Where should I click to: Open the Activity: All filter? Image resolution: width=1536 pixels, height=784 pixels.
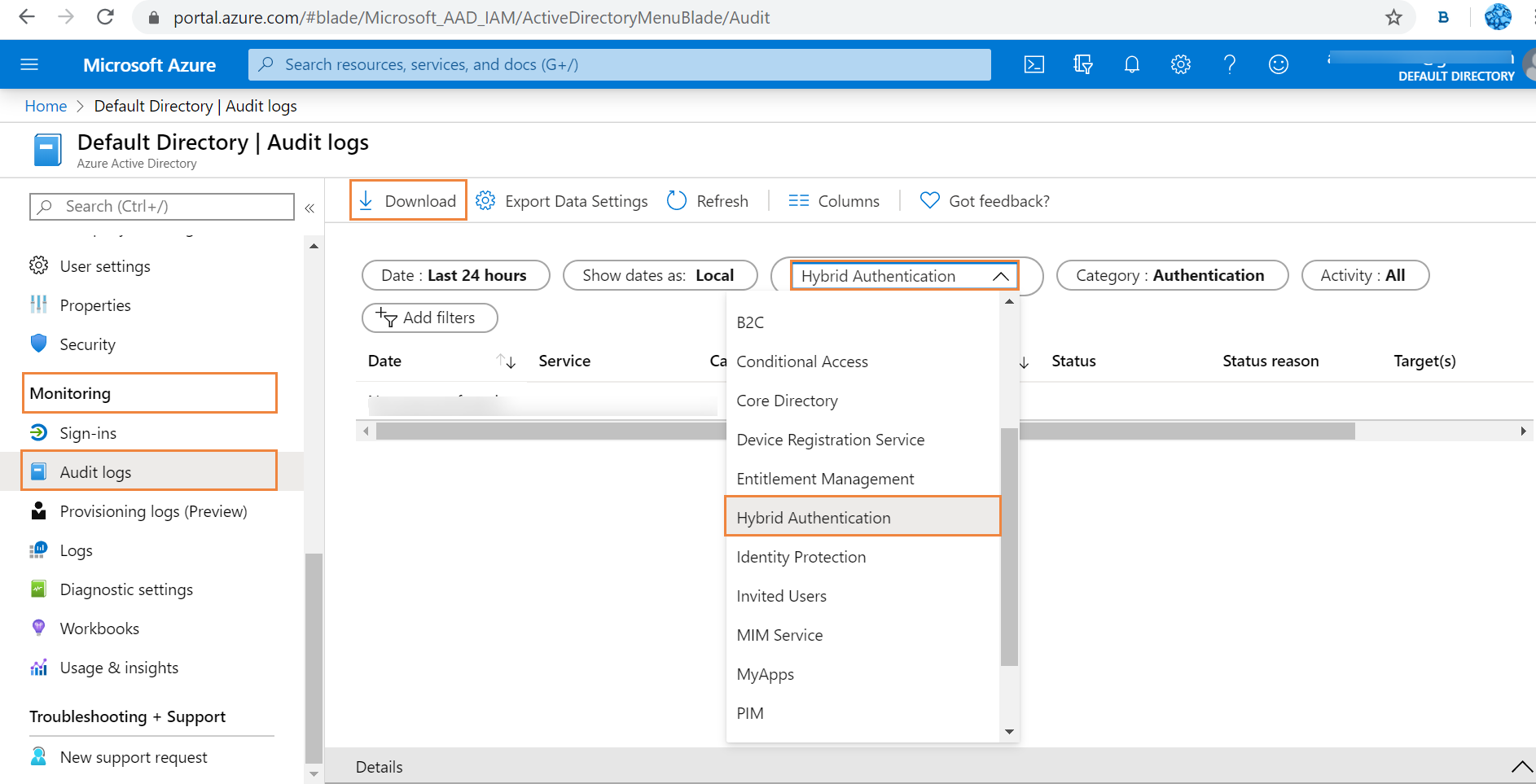1365,275
